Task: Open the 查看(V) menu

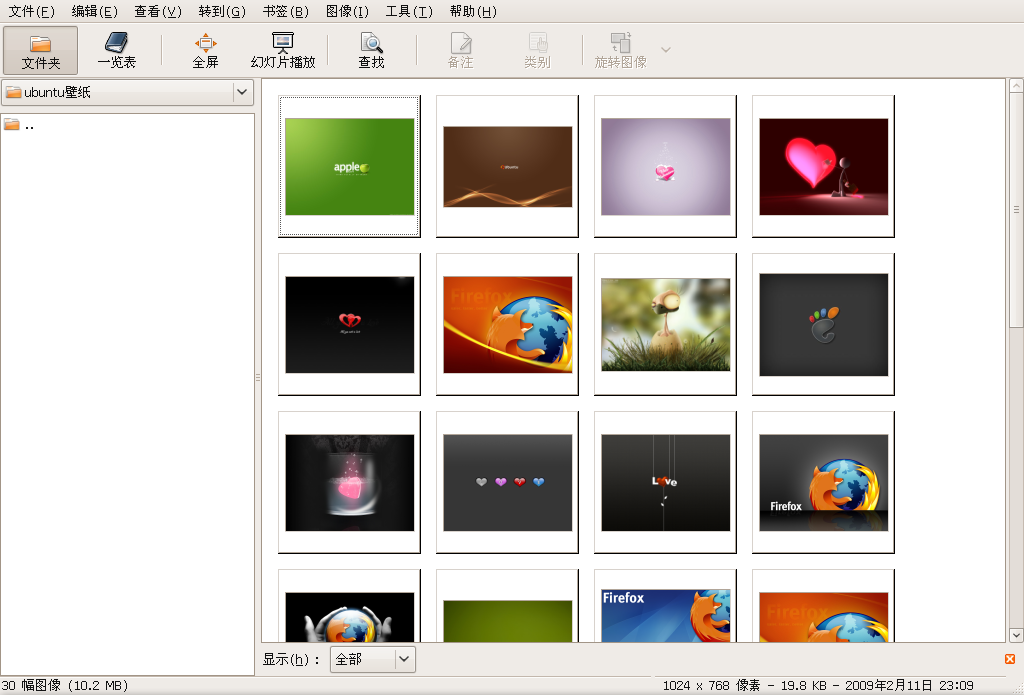Action: click(x=158, y=11)
